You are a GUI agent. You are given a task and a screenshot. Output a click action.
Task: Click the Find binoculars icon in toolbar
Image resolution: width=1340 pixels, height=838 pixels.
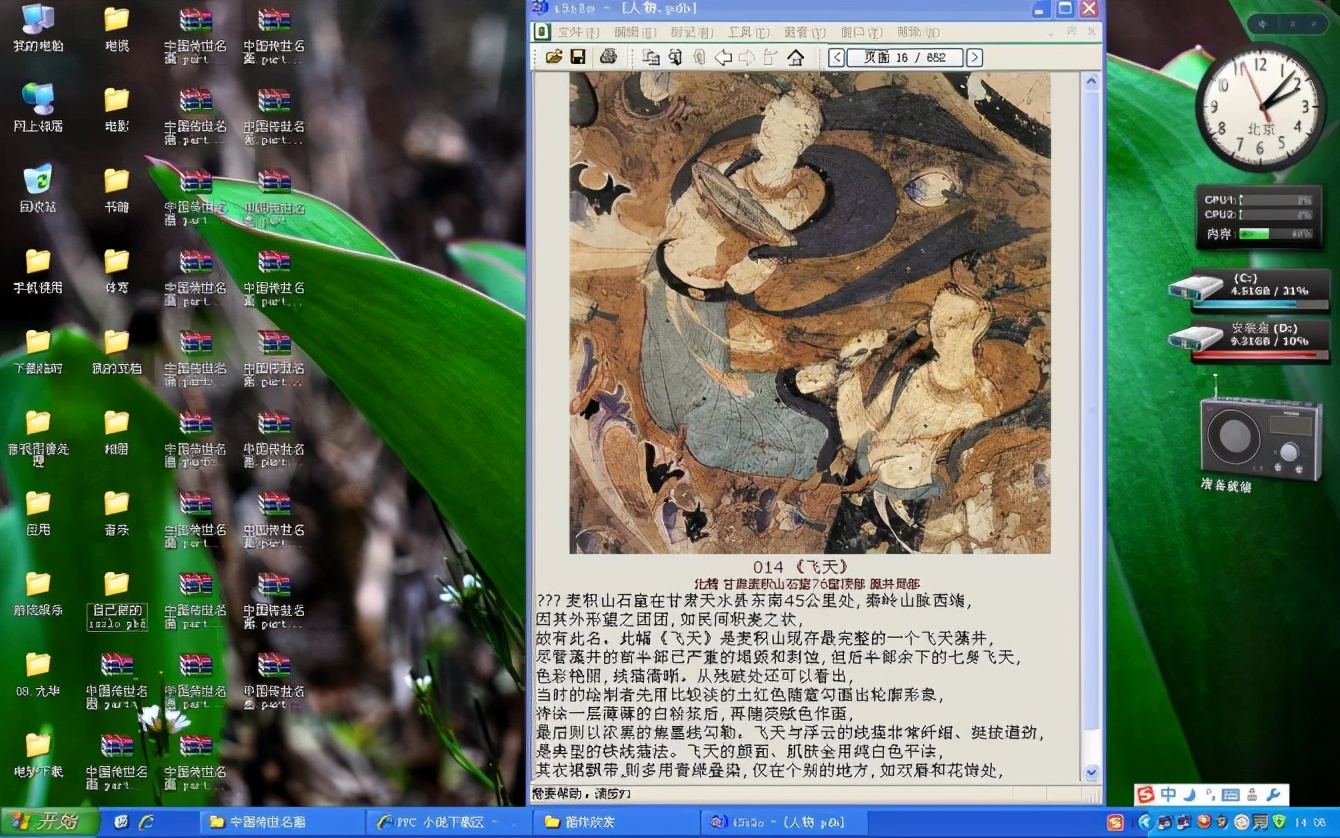click(675, 57)
